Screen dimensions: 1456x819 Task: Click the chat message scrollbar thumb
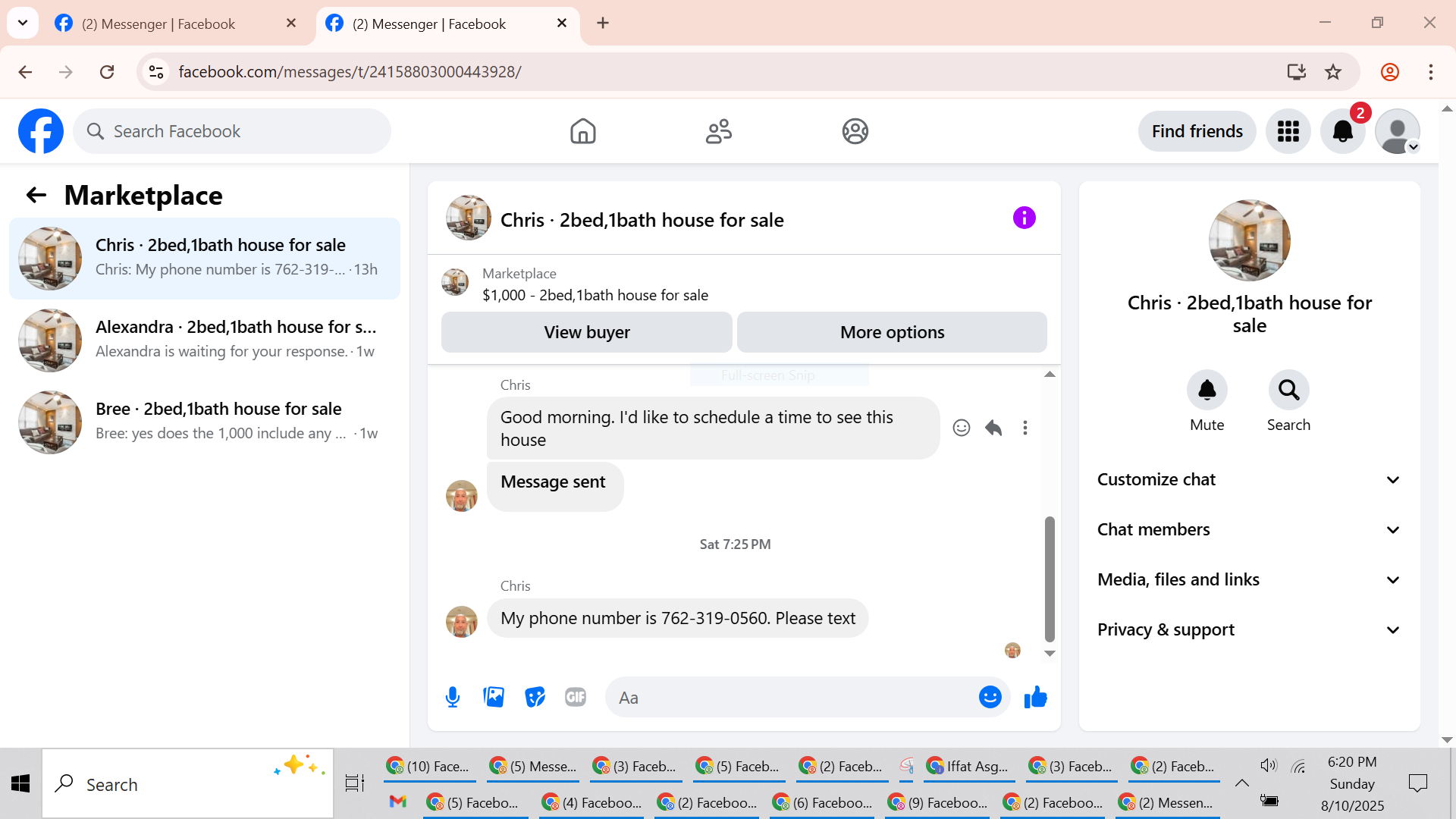pyautogui.click(x=1050, y=578)
